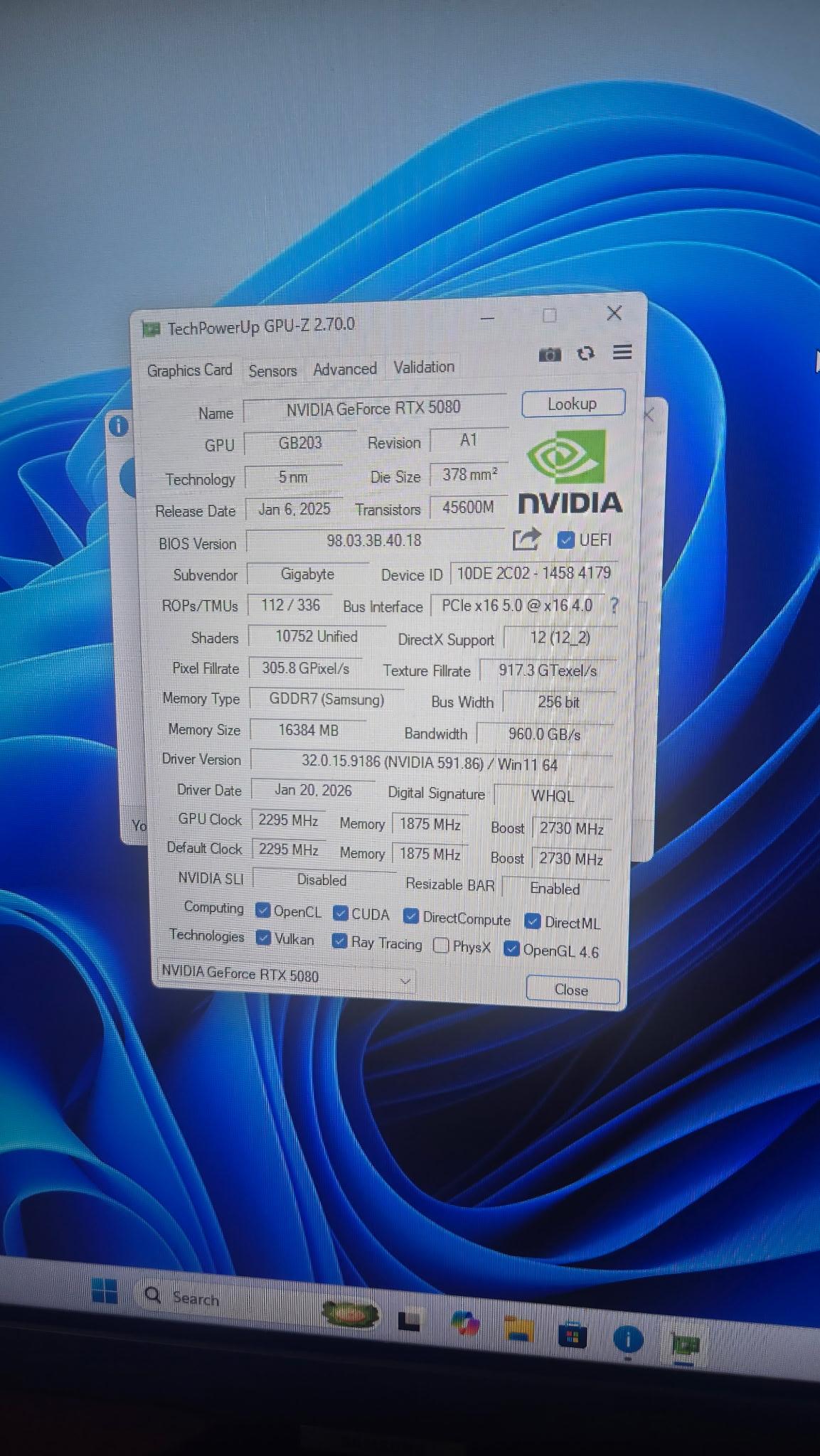820x1456 pixels.
Task: Click the Bus Width value 256 bit
Action: 559,702
